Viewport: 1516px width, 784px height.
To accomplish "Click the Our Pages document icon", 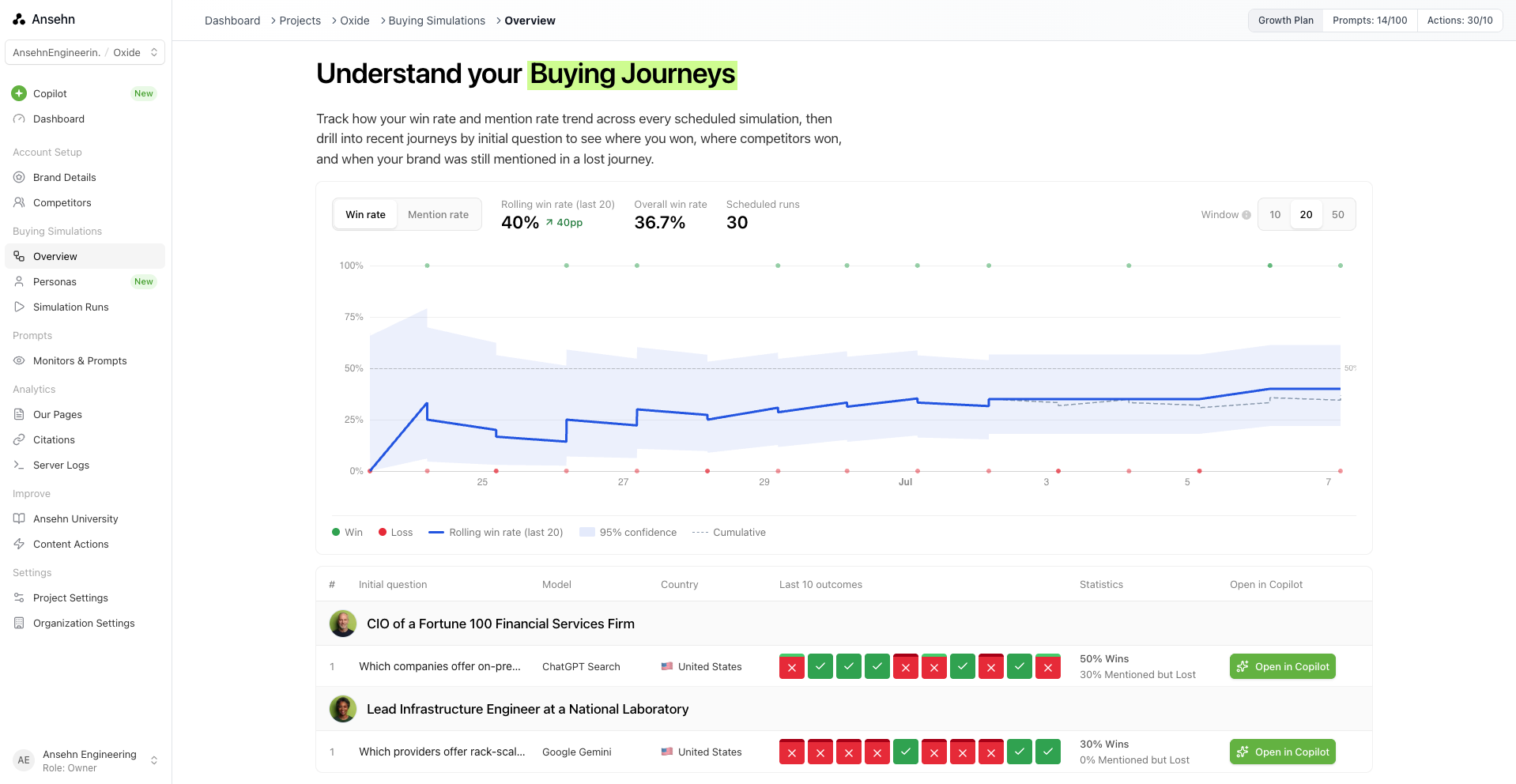I will point(19,414).
